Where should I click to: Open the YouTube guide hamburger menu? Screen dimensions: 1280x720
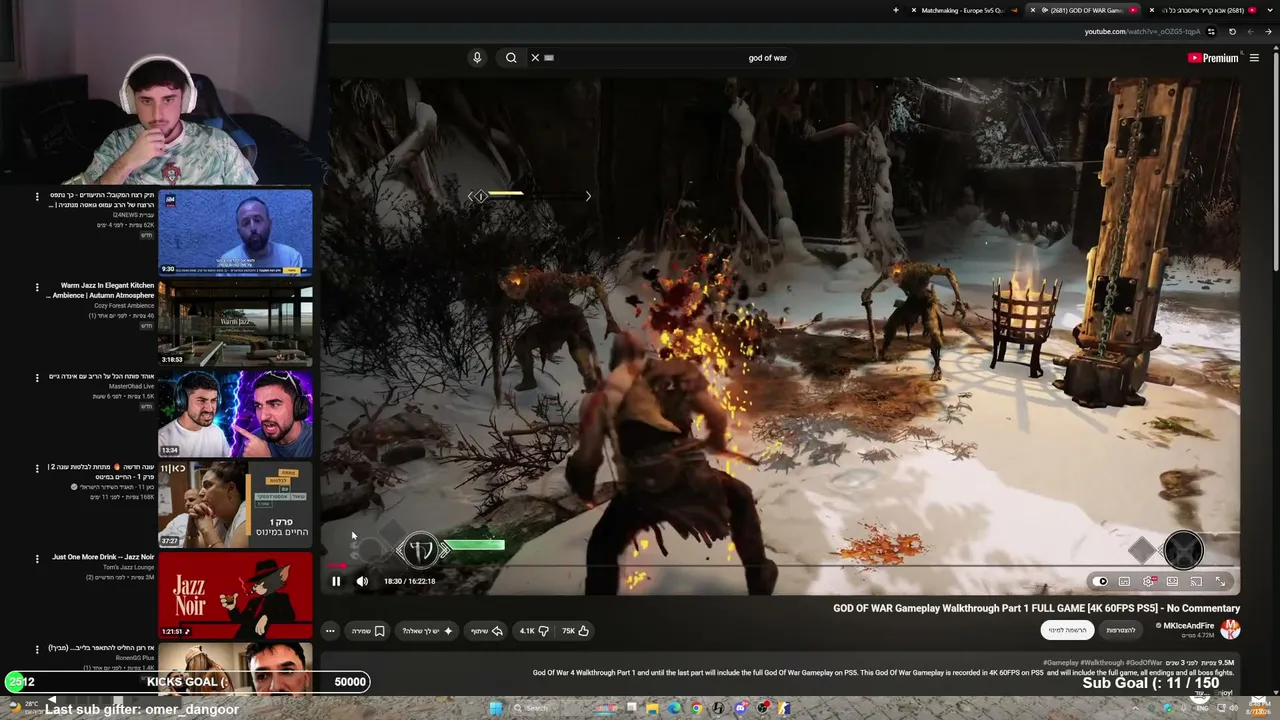point(1254,58)
